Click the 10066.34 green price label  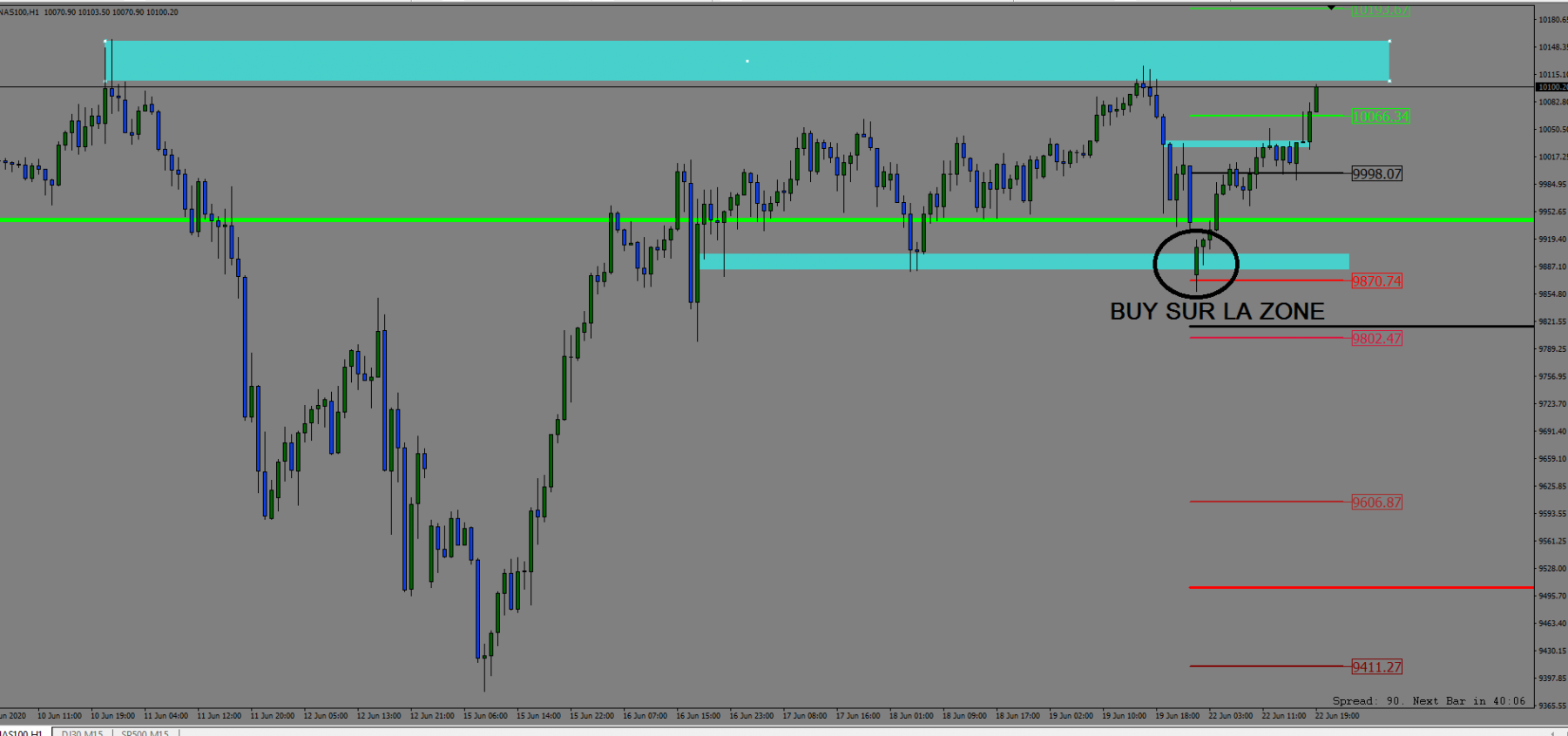(1380, 116)
